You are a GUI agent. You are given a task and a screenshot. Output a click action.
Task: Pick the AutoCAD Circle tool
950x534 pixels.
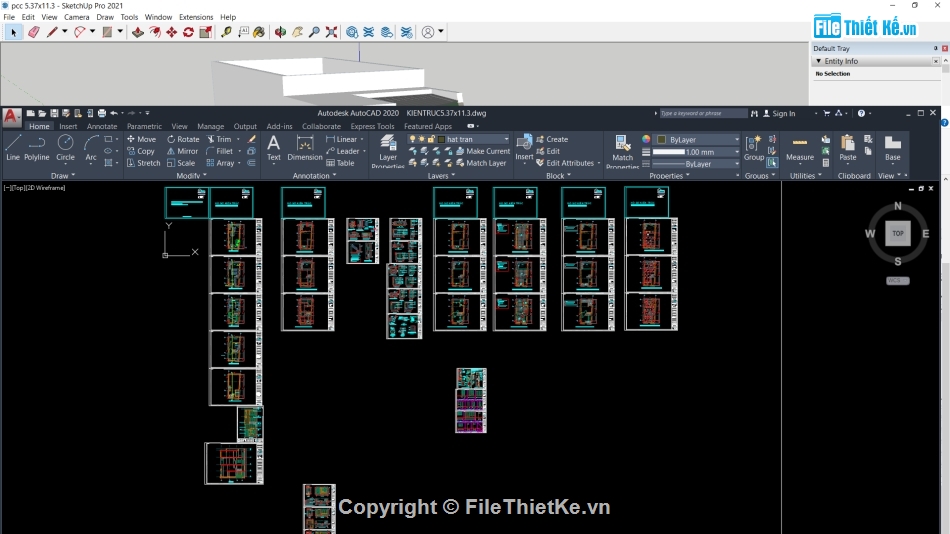65,149
